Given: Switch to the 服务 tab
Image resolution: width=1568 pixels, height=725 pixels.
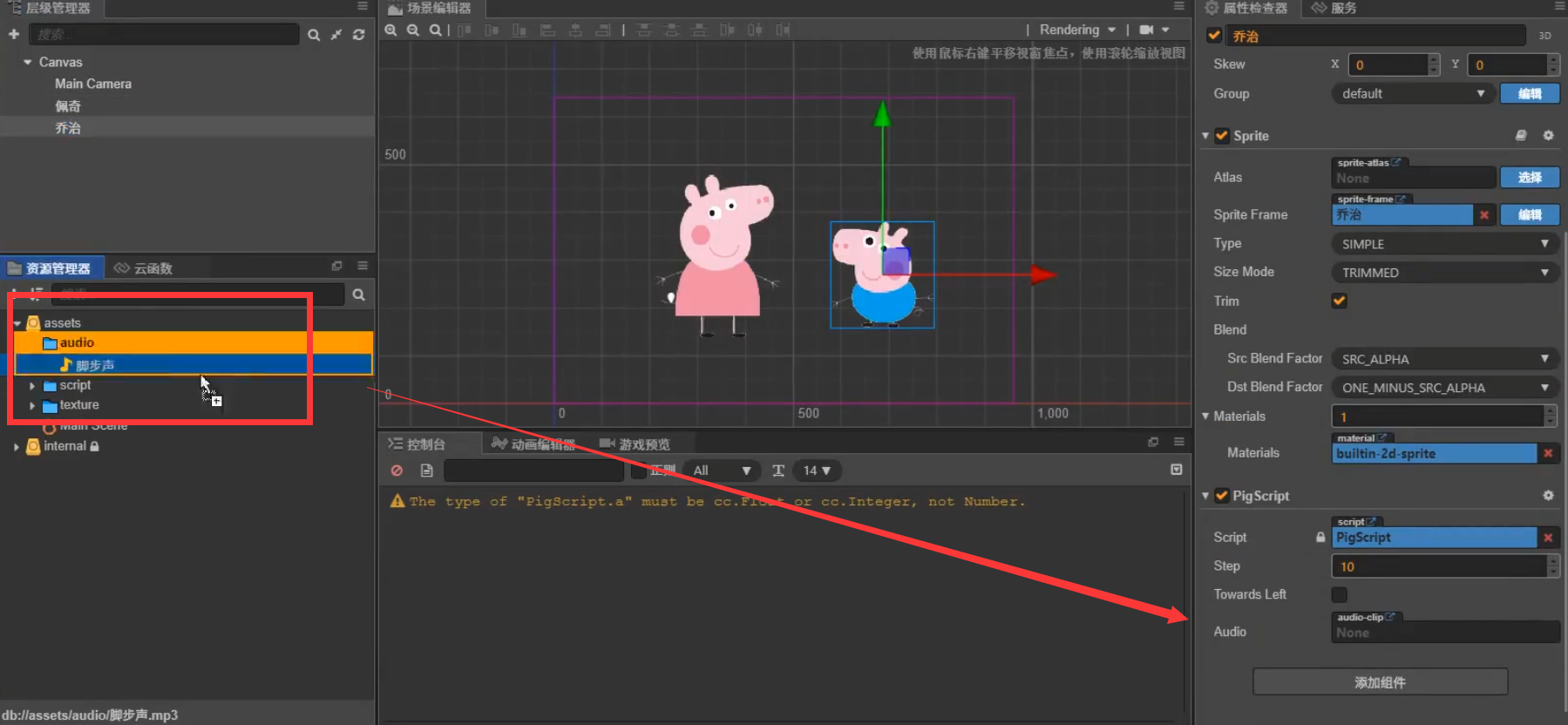Looking at the screenshot, I should [x=1334, y=8].
